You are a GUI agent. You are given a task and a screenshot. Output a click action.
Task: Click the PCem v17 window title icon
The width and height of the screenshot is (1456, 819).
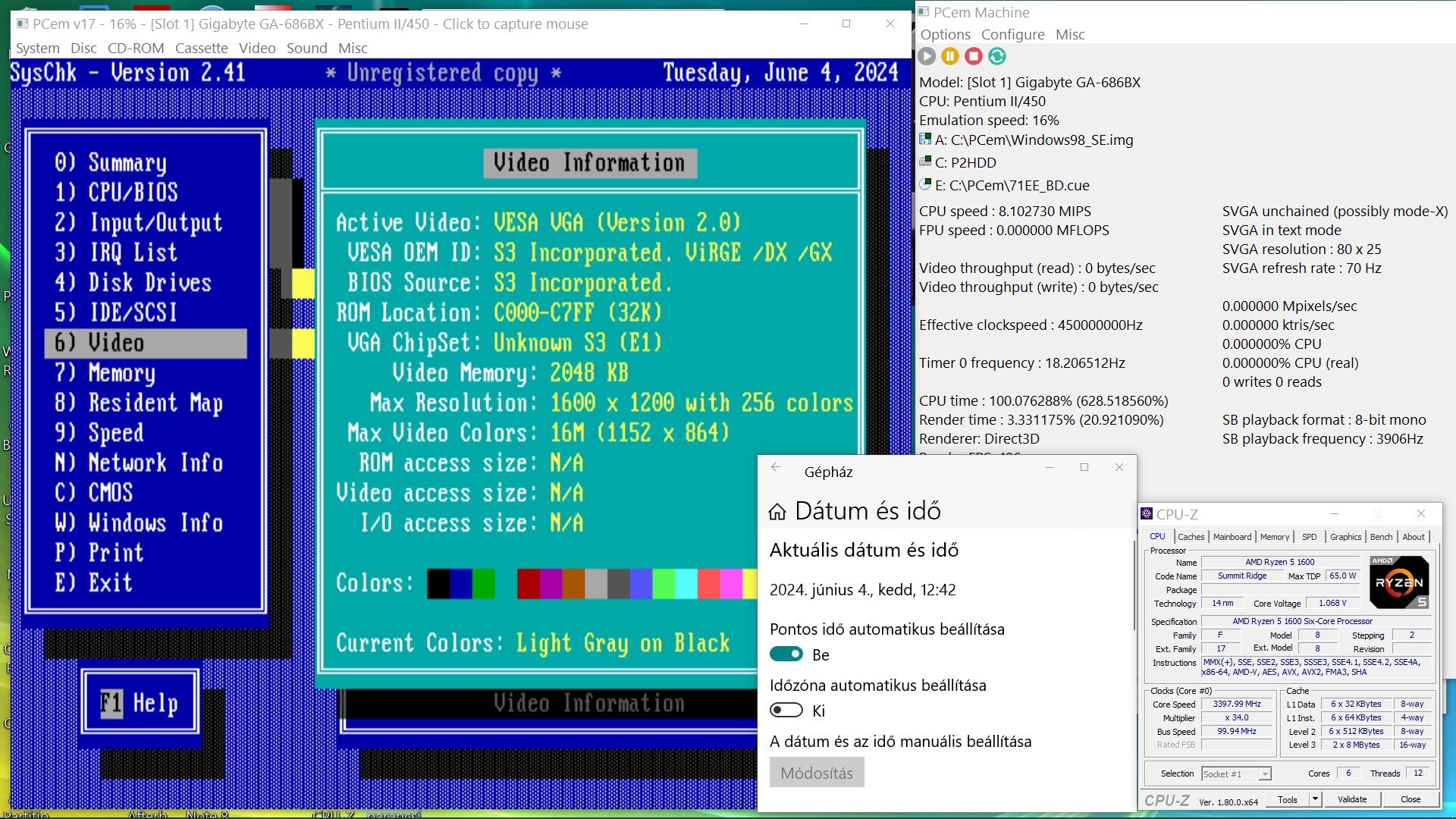click(x=23, y=24)
